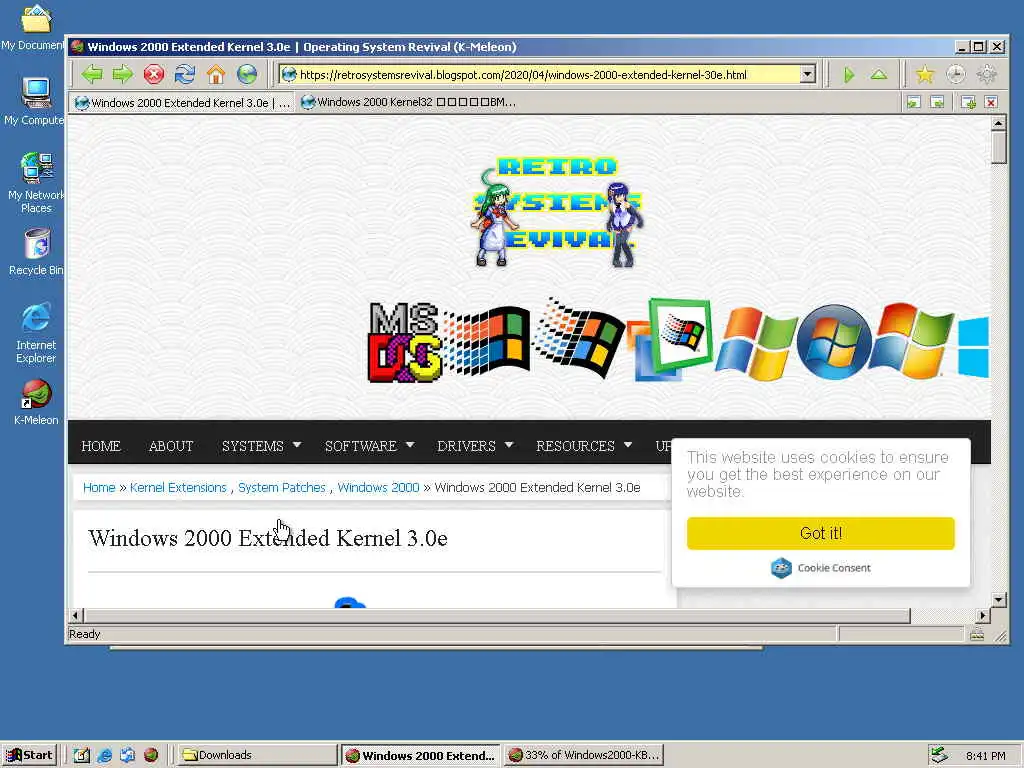Click the taskbar clock showing 8:41 PM

click(x=985, y=756)
